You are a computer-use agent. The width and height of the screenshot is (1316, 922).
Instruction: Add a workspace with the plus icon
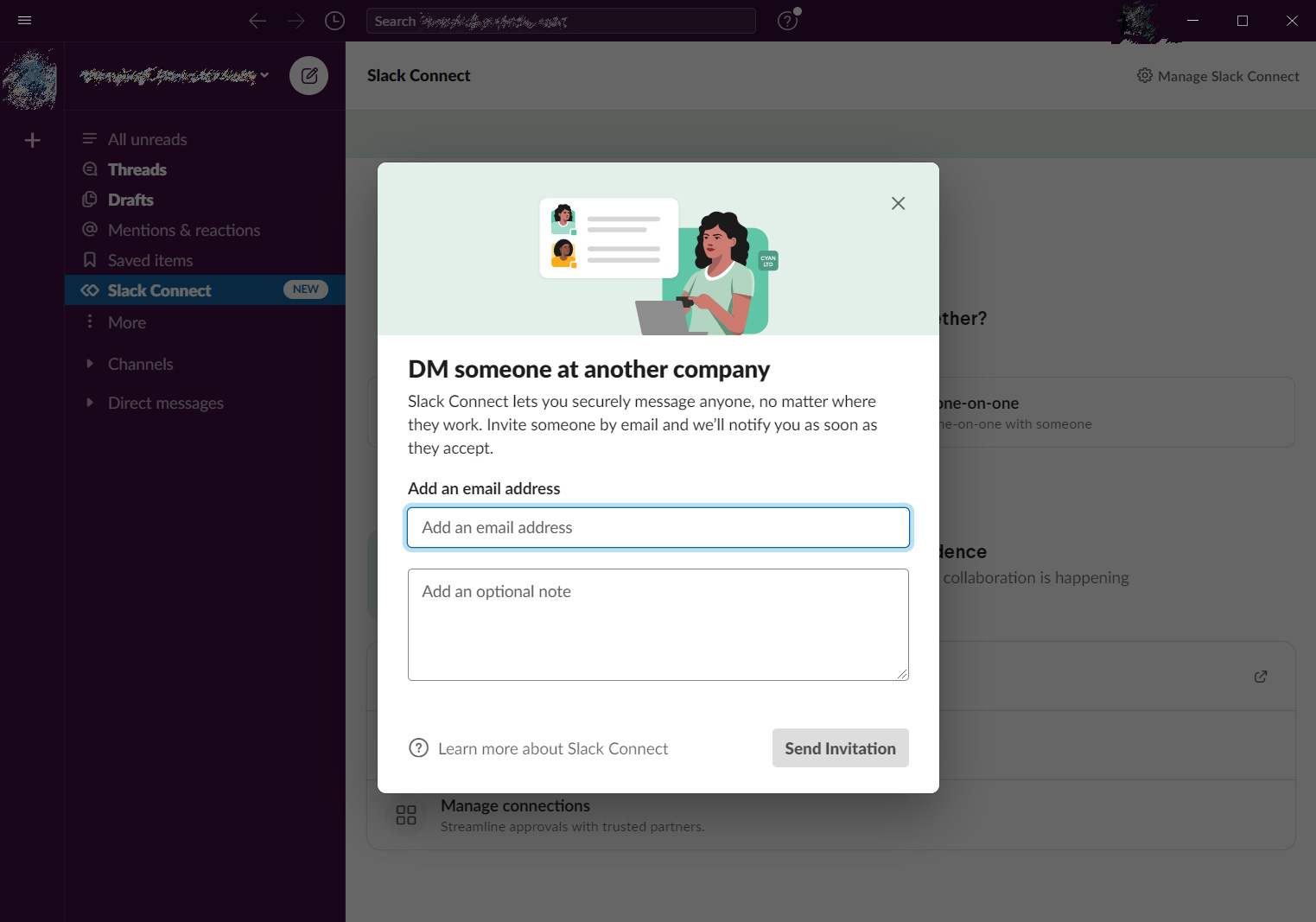point(33,140)
